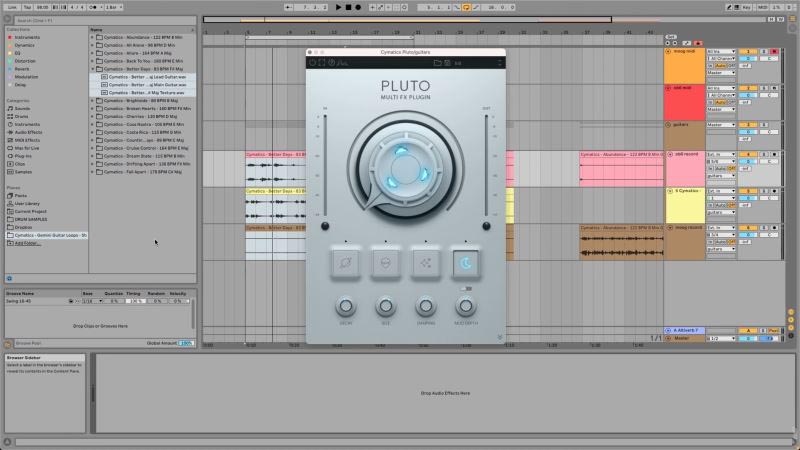Expand the Cymatics - Broken Hearts folder
This screenshot has width=800, height=450.
[x=92, y=109]
